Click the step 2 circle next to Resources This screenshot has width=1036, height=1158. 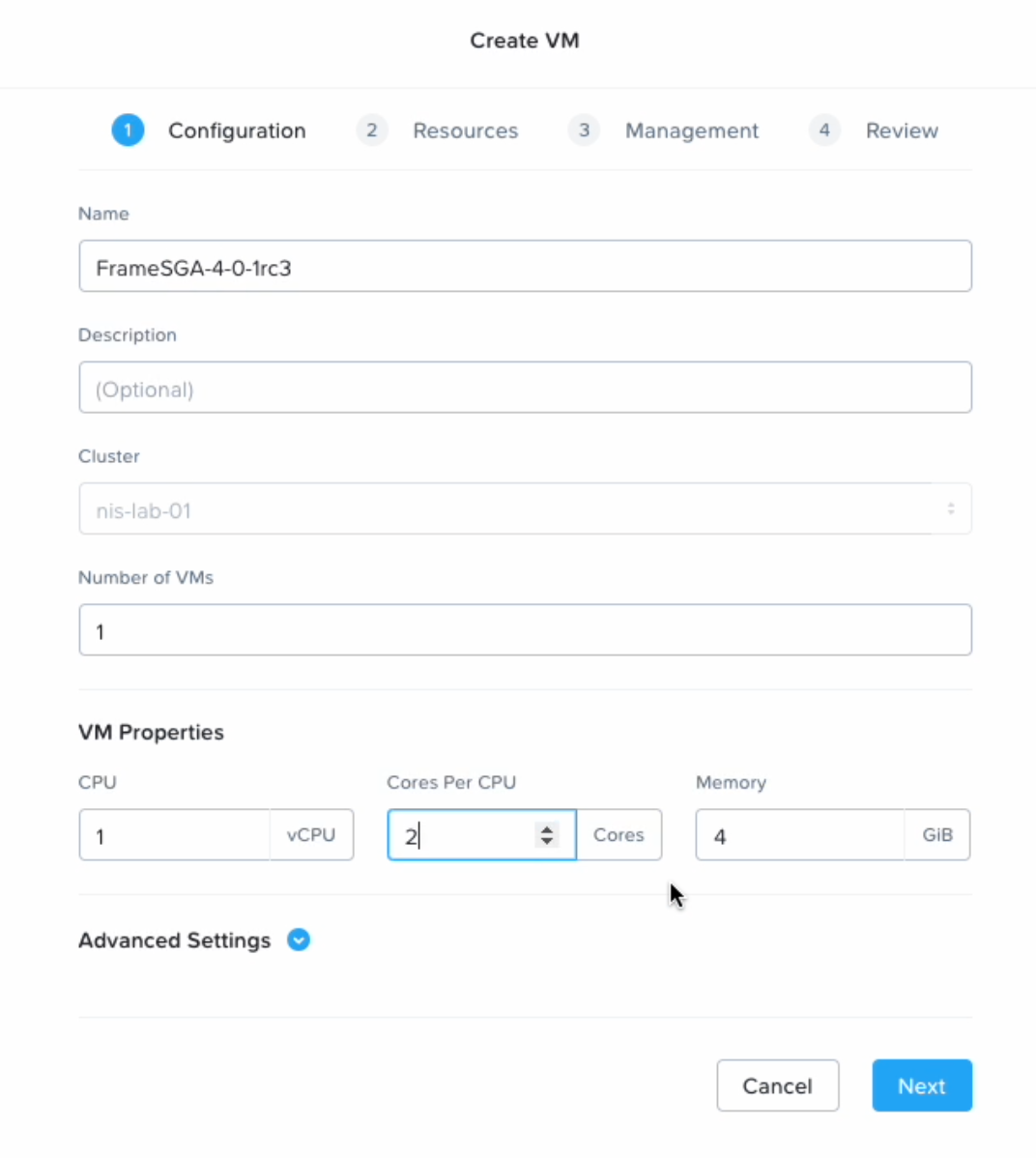[372, 130]
